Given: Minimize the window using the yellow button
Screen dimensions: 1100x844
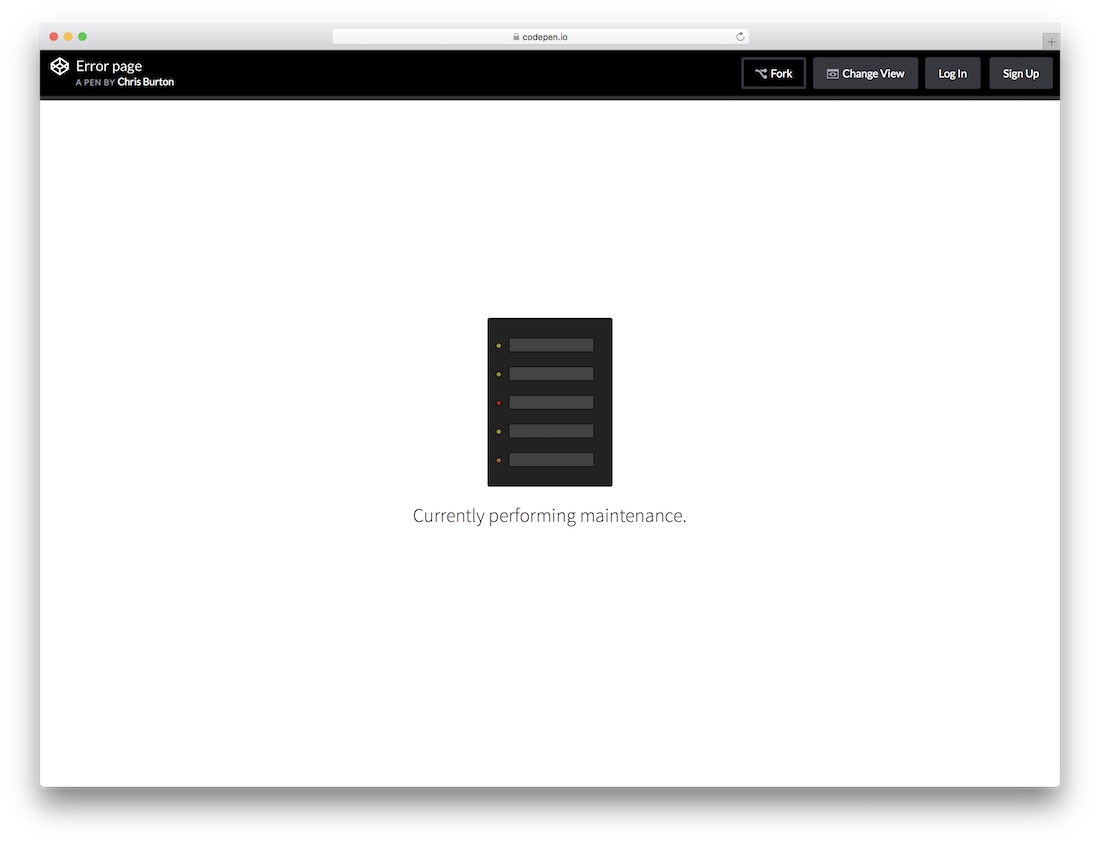Looking at the screenshot, I should tap(68, 37).
